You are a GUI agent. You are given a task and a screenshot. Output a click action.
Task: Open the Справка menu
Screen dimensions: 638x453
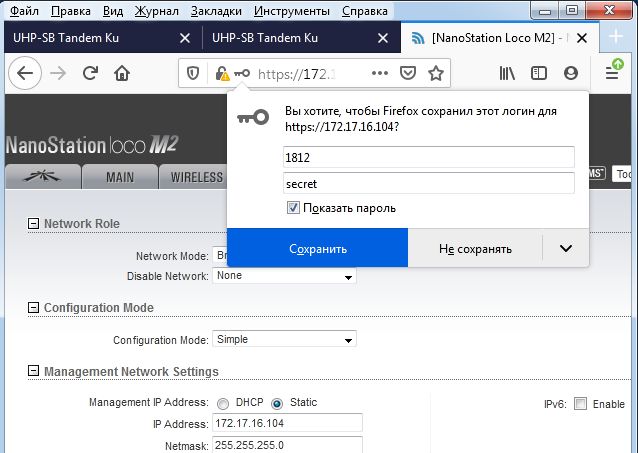click(x=365, y=11)
